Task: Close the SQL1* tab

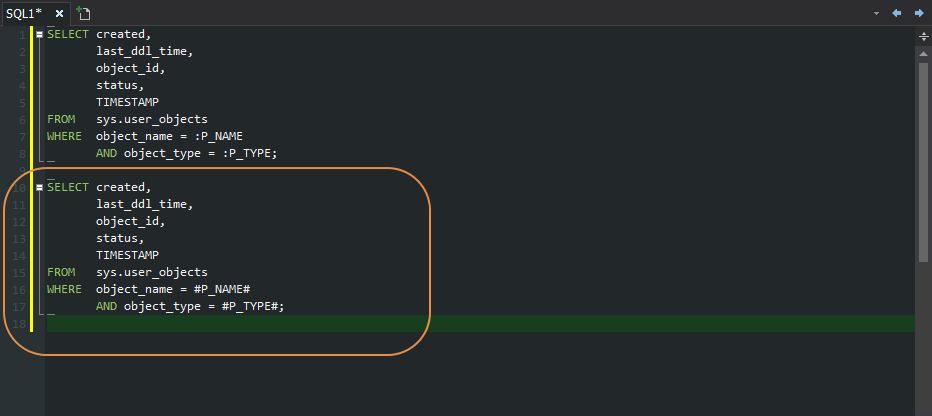Action: tap(59, 13)
